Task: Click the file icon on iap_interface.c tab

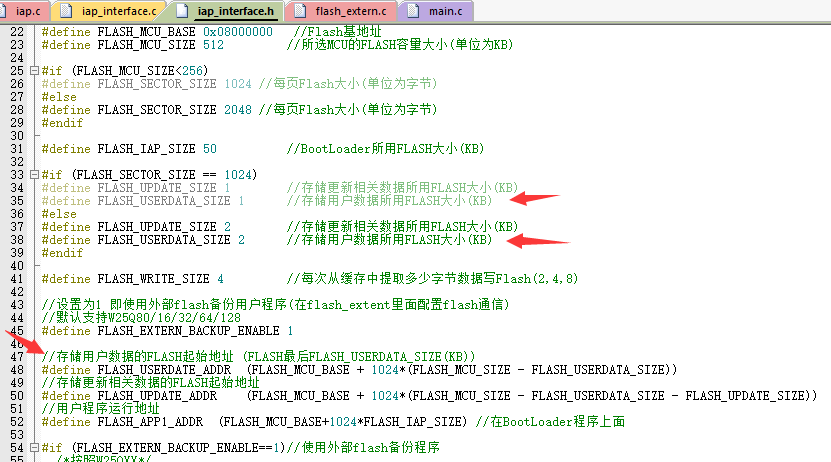Action: (x=66, y=11)
